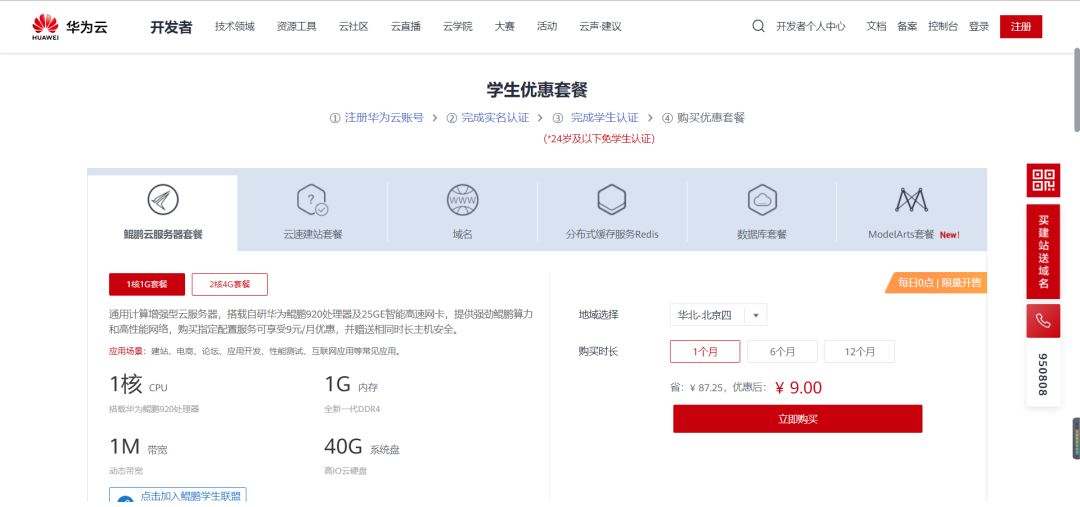
Task: Click the 立即购买 button
Action: [798, 419]
